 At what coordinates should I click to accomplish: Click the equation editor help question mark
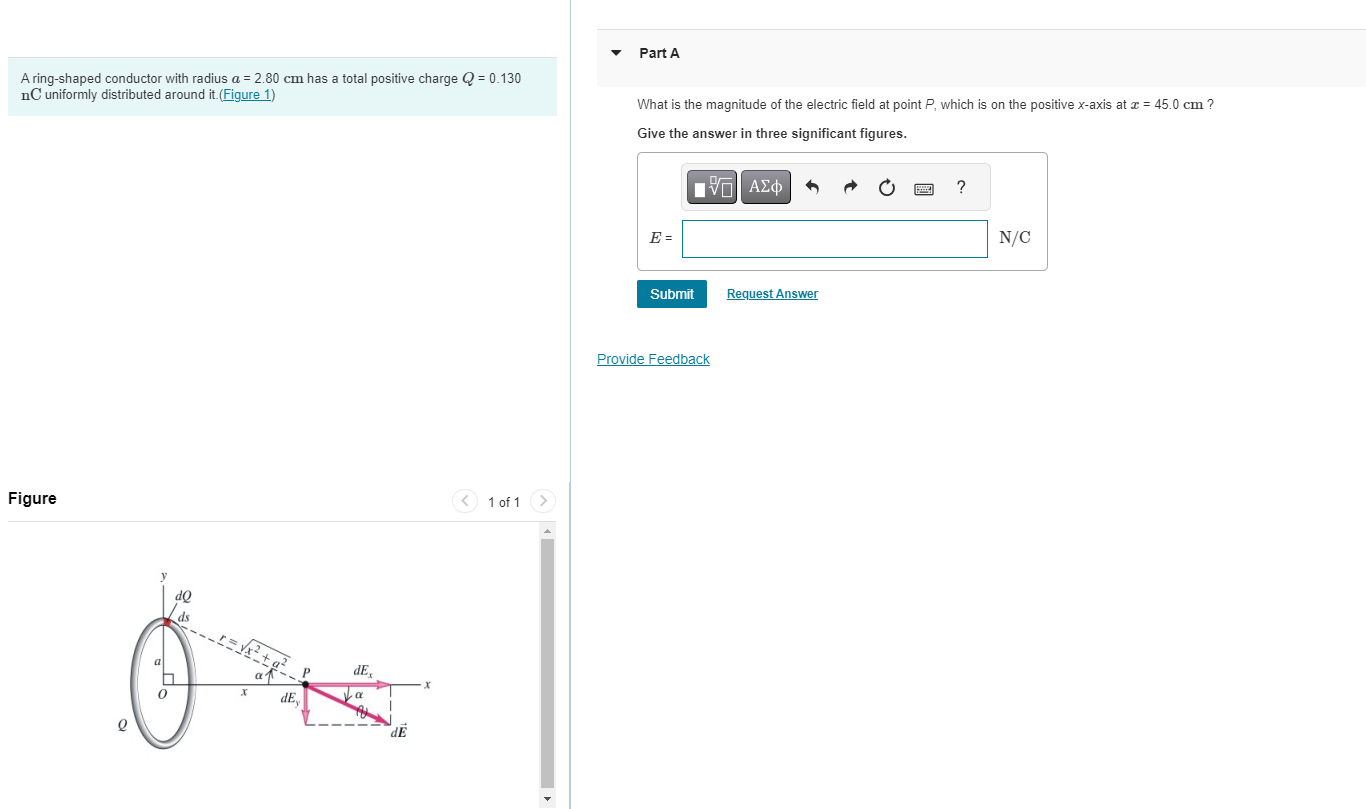[960, 187]
